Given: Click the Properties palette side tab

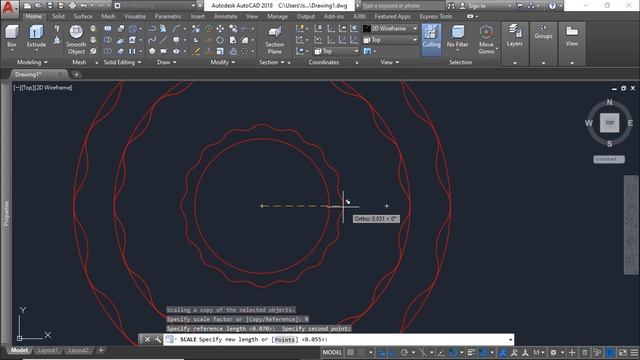Looking at the screenshot, I should click(6, 213).
